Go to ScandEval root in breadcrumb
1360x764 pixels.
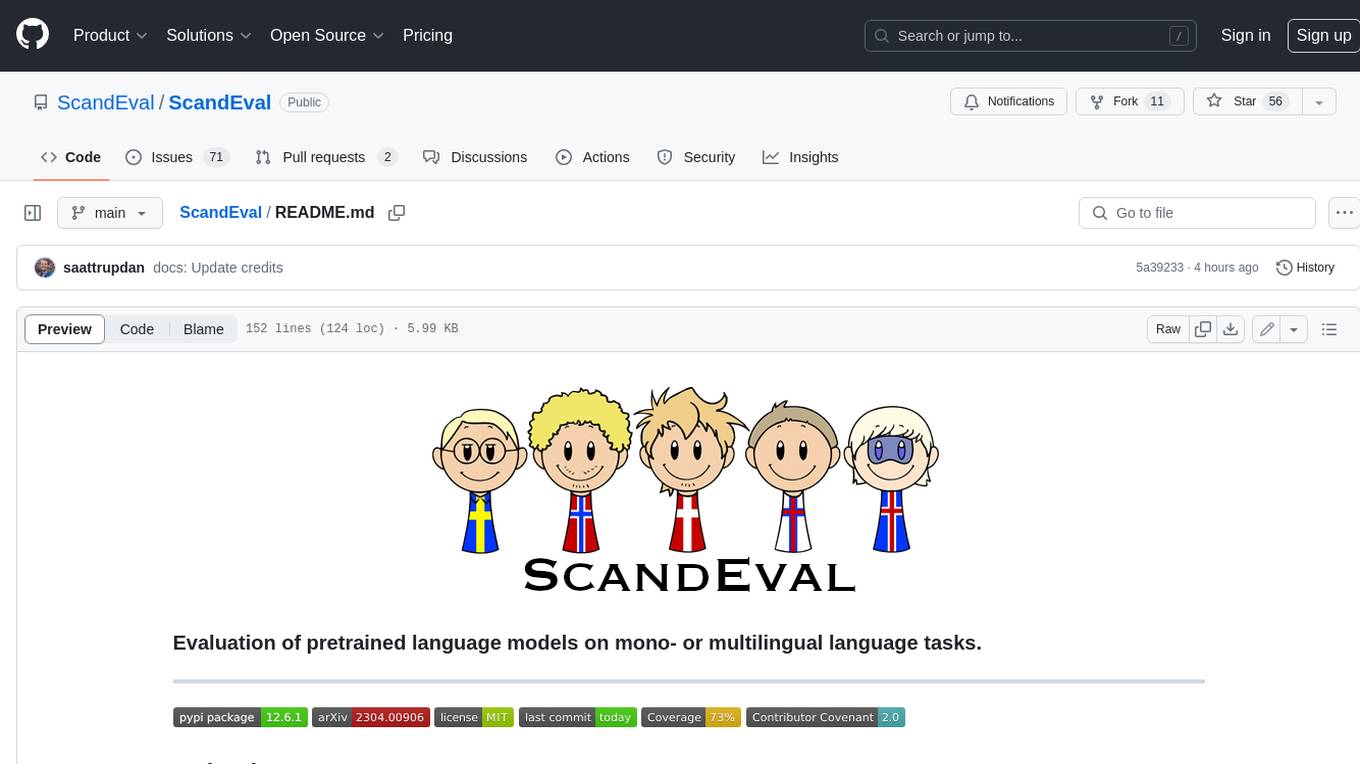coord(220,212)
